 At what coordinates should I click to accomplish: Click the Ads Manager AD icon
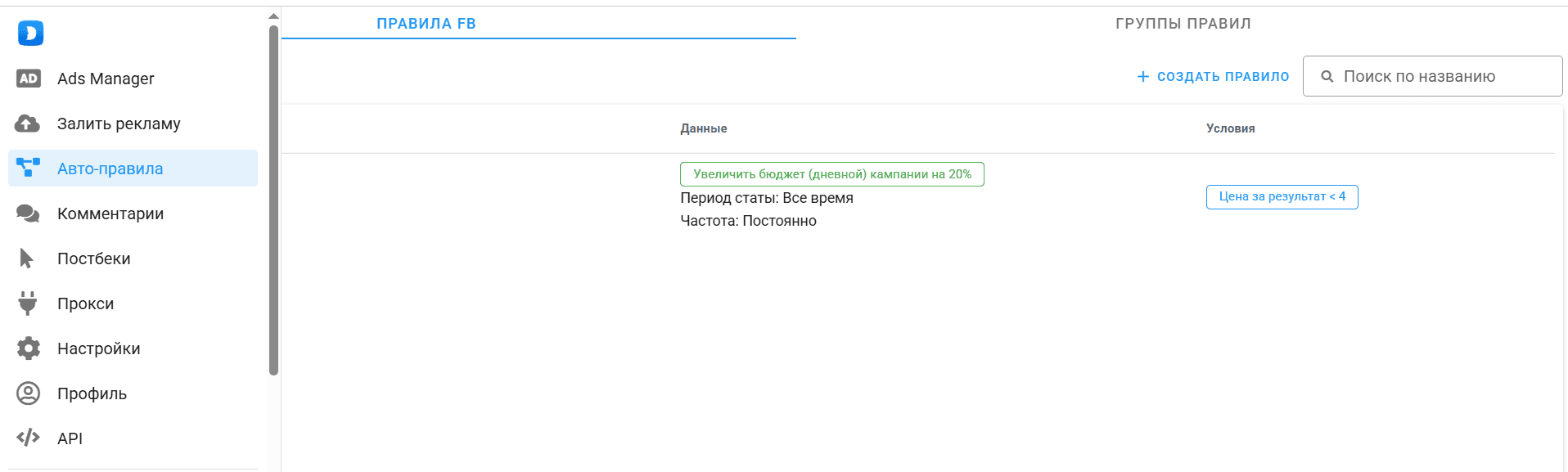[29, 79]
